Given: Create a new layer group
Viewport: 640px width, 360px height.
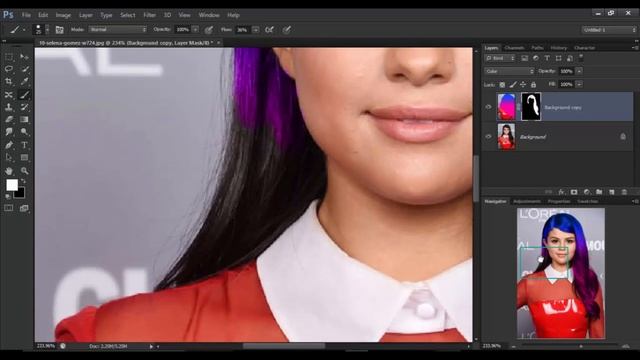Looking at the screenshot, I should tap(599, 192).
